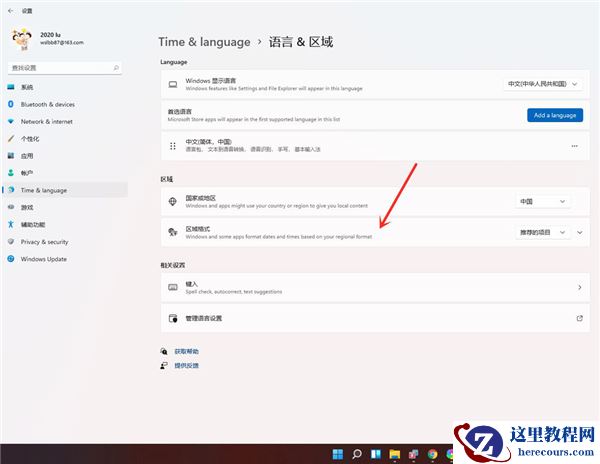Open more options for 中文(简体，中国)
Image resolution: width=600 pixels, height=464 pixels.
coord(574,146)
